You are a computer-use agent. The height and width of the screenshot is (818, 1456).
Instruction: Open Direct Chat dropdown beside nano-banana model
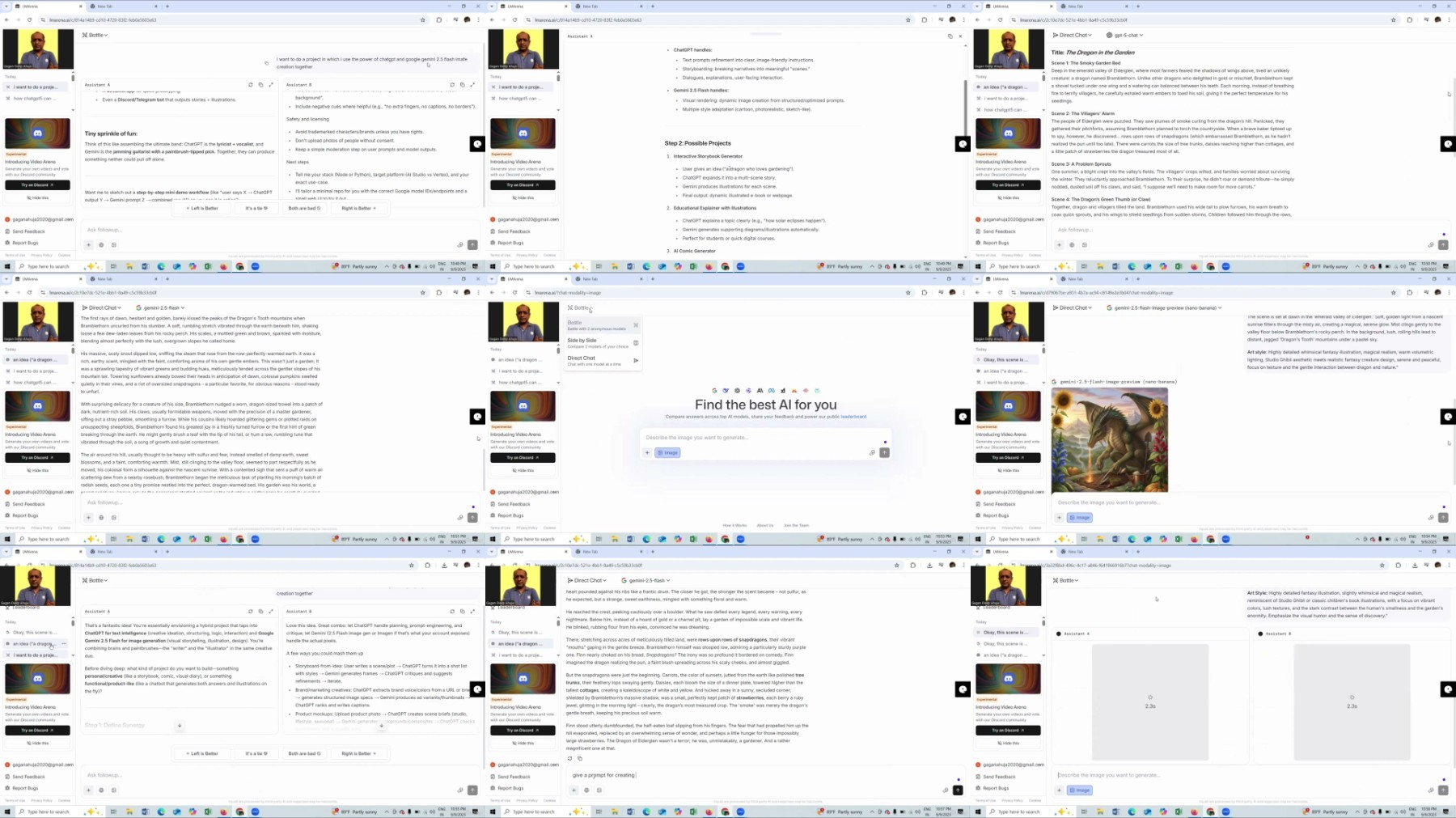pos(1072,307)
